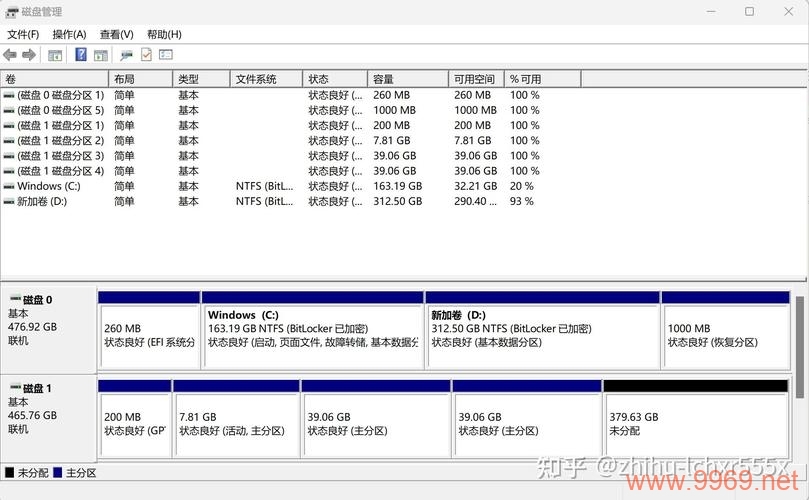This screenshot has width=809, height=500.
Task: Click the blue 主分区 legend color swatch
Action: coord(57,472)
